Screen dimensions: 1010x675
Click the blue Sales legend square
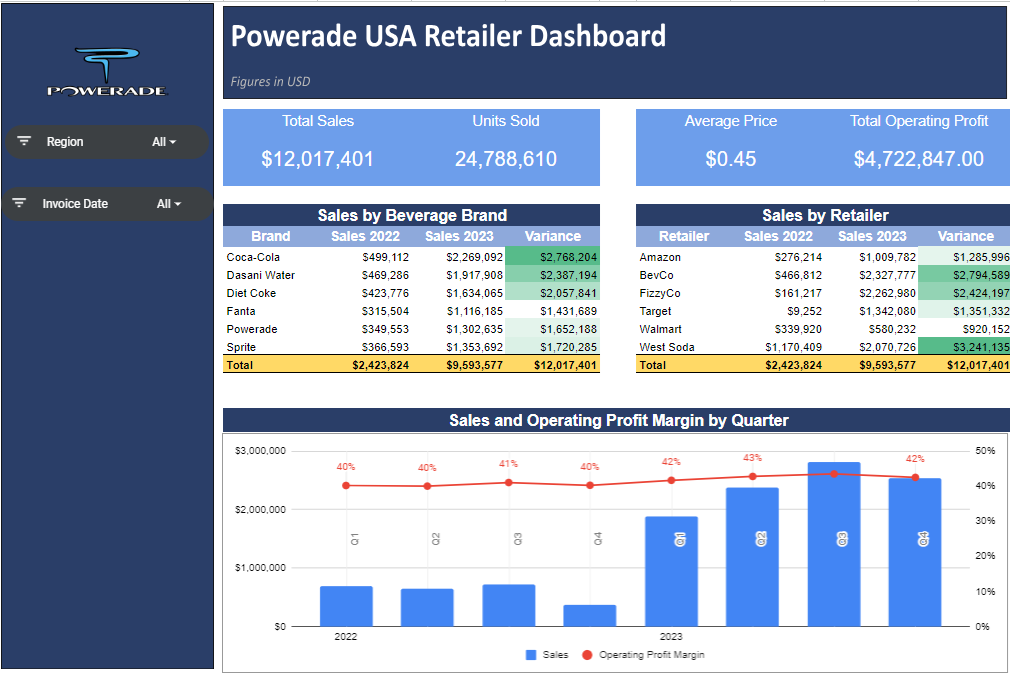coord(530,655)
